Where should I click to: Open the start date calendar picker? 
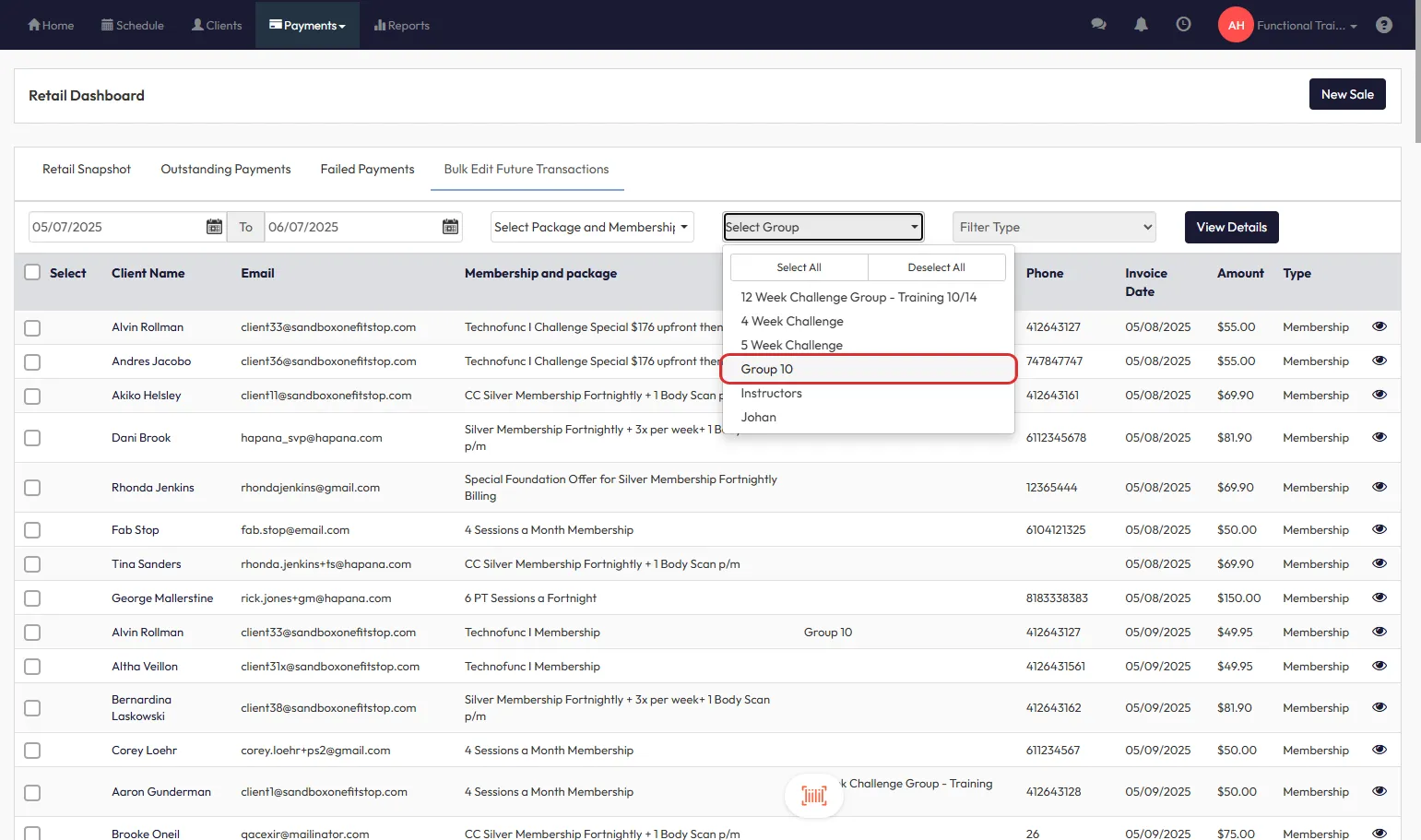click(x=214, y=227)
